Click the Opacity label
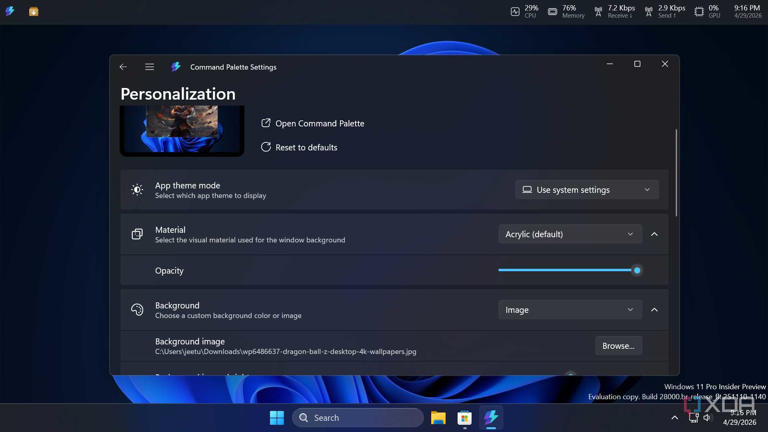This screenshot has height=432, width=768. click(169, 270)
